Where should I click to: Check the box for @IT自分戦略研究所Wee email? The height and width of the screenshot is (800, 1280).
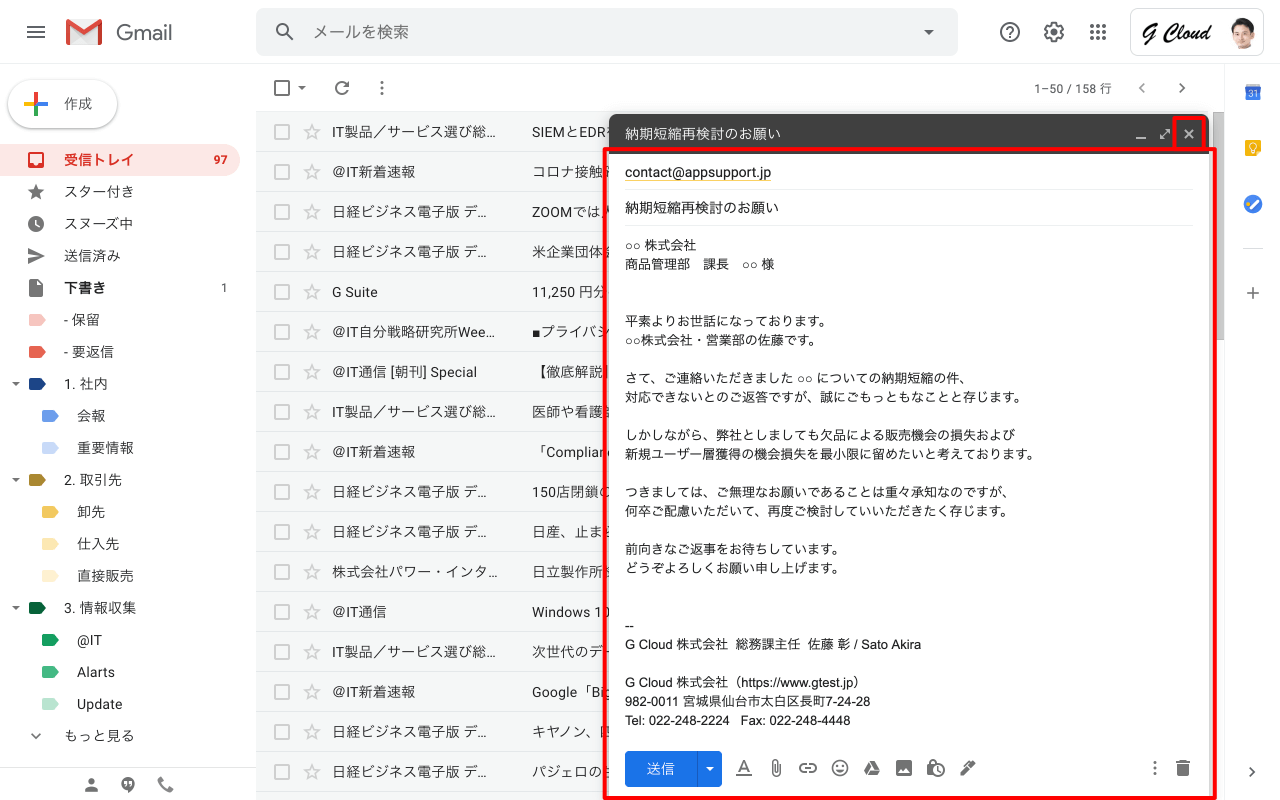point(282,332)
